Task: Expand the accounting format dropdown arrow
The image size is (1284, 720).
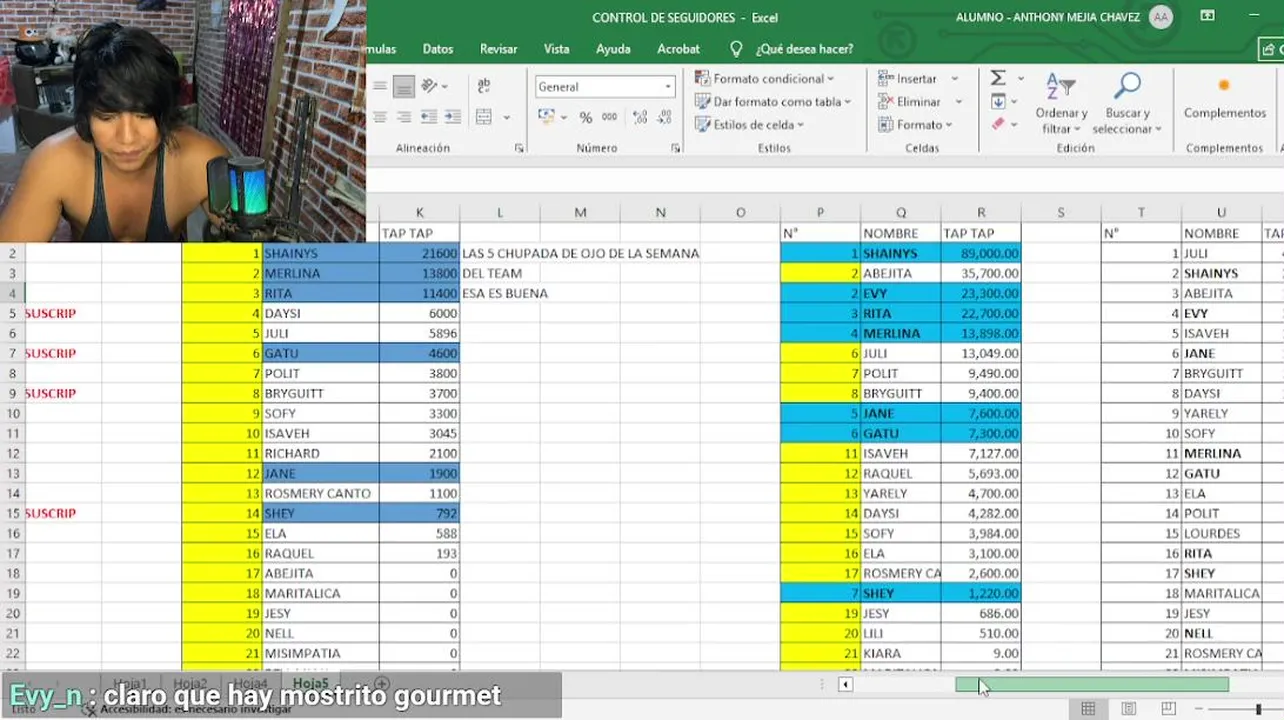Action: 564,118
